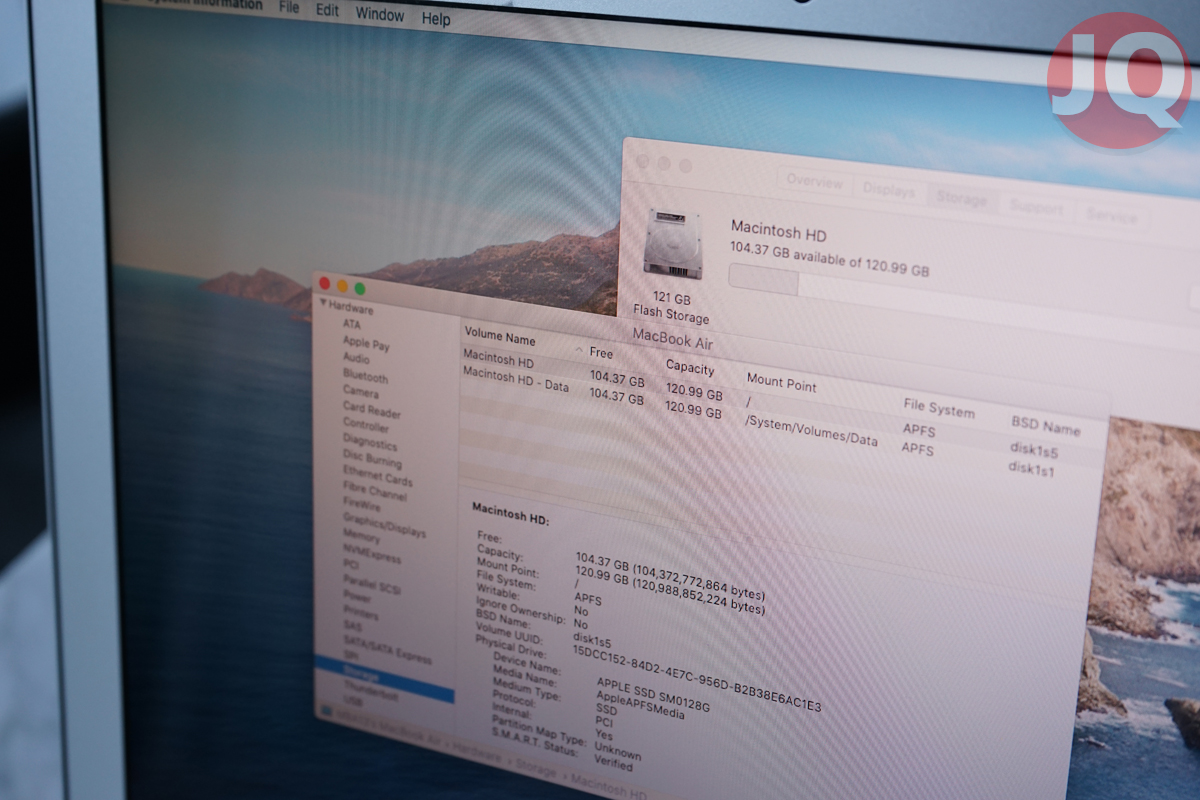
Task: Sort volumes by the Free column header
Action: coord(601,353)
